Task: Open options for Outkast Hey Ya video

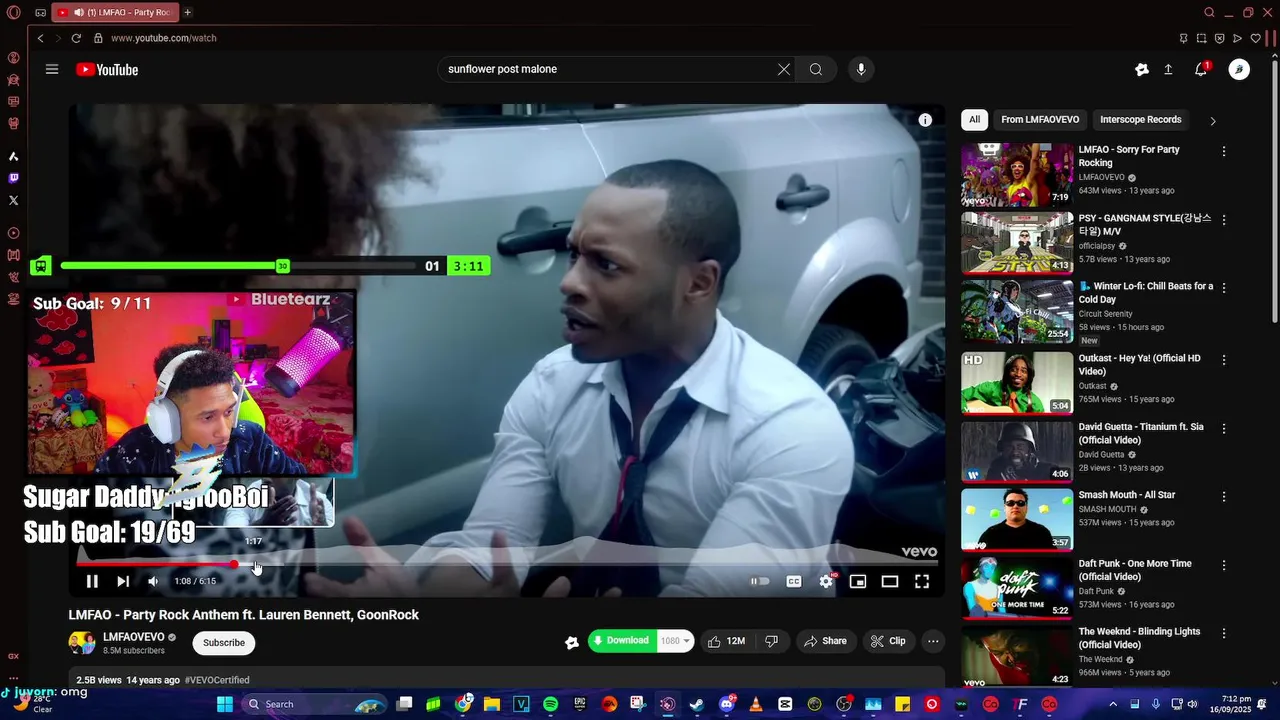Action: (1224, 360)
